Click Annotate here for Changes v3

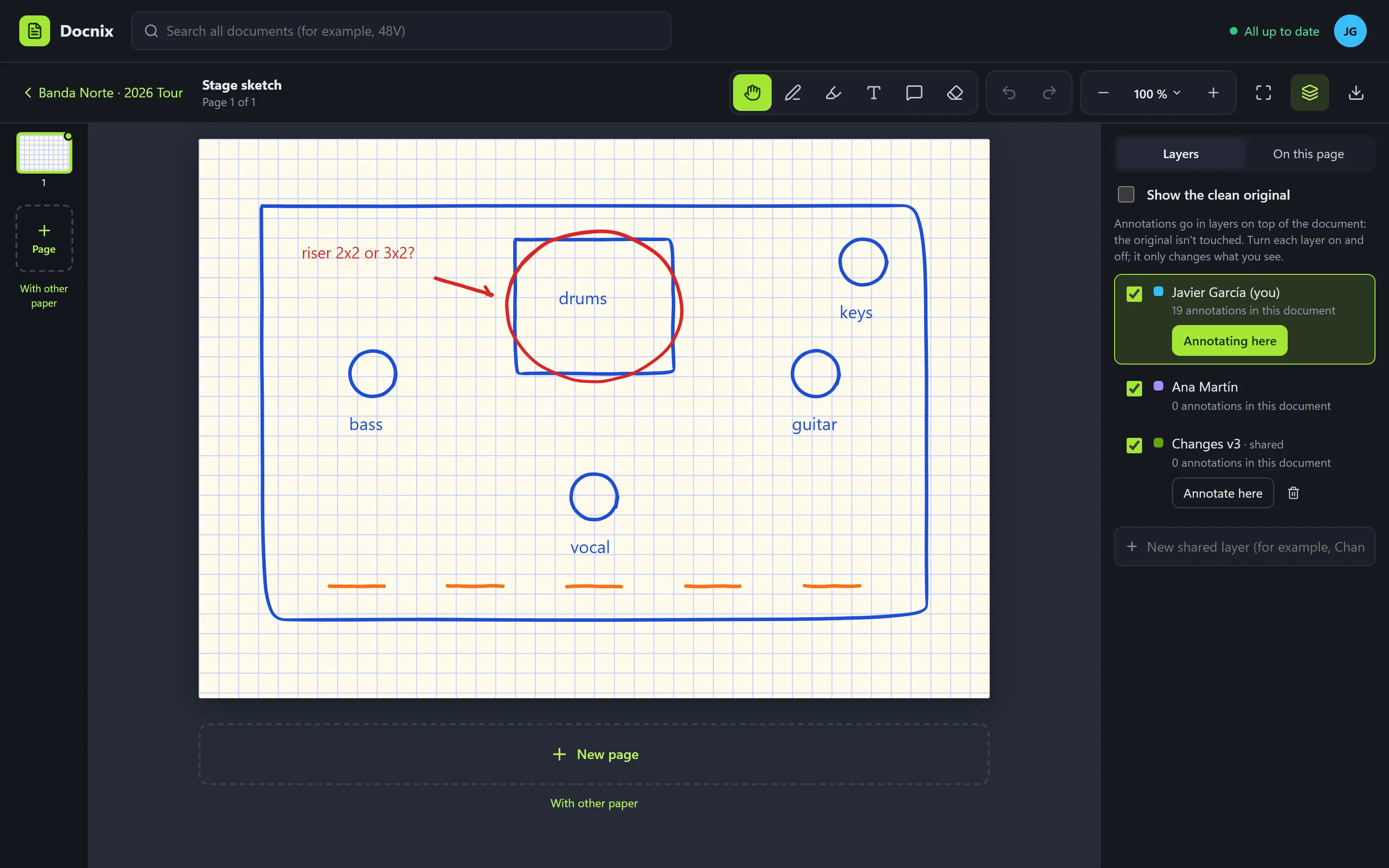[1223, 493]
